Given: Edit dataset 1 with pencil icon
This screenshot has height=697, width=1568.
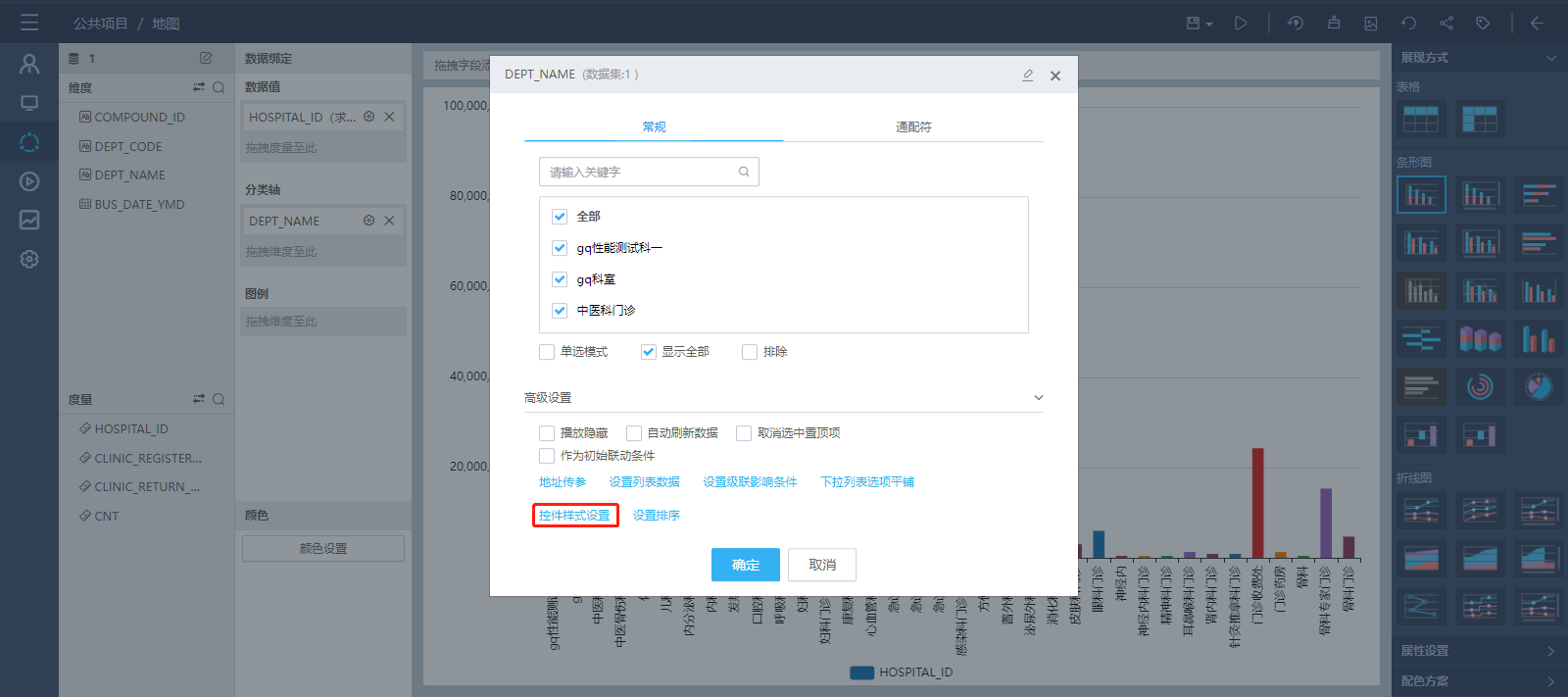Looking at the screenshot, I should coord(206,58).
